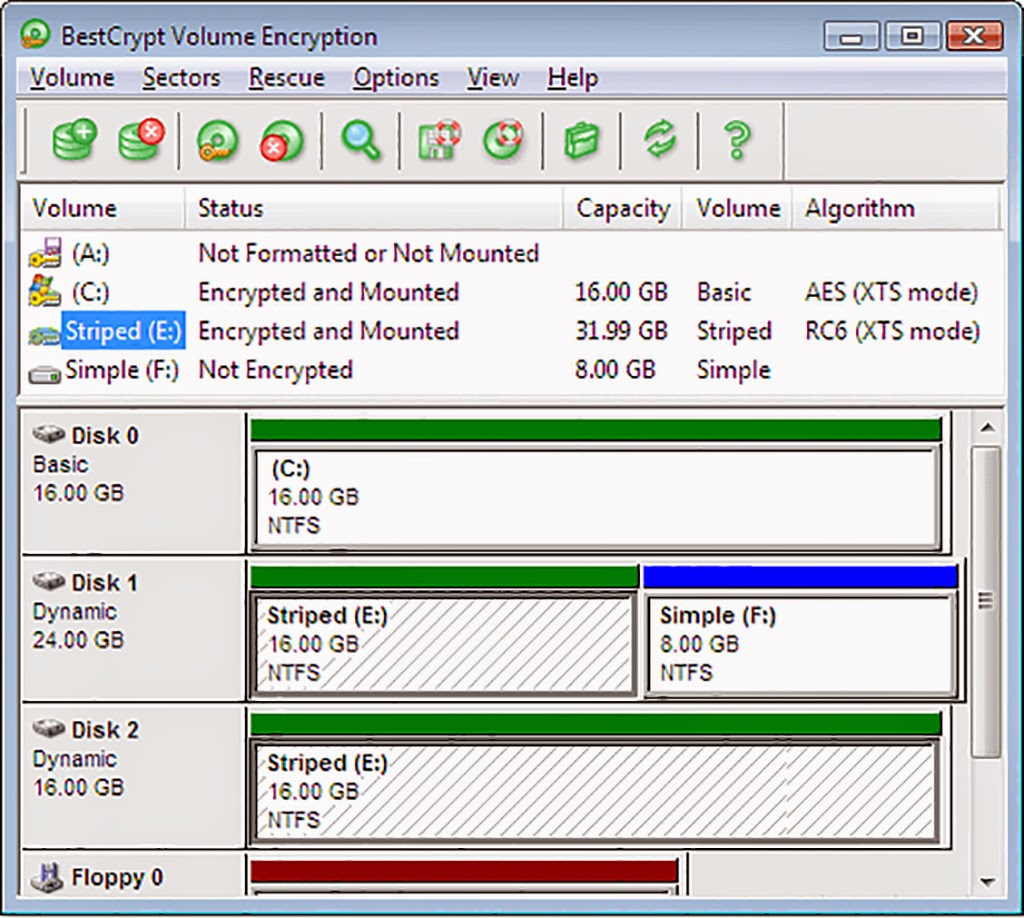Click the magnifying glass toolbar icon
Image resolution: width=1024 pixels, height=918 pixels.
click(x=360, y=140)
